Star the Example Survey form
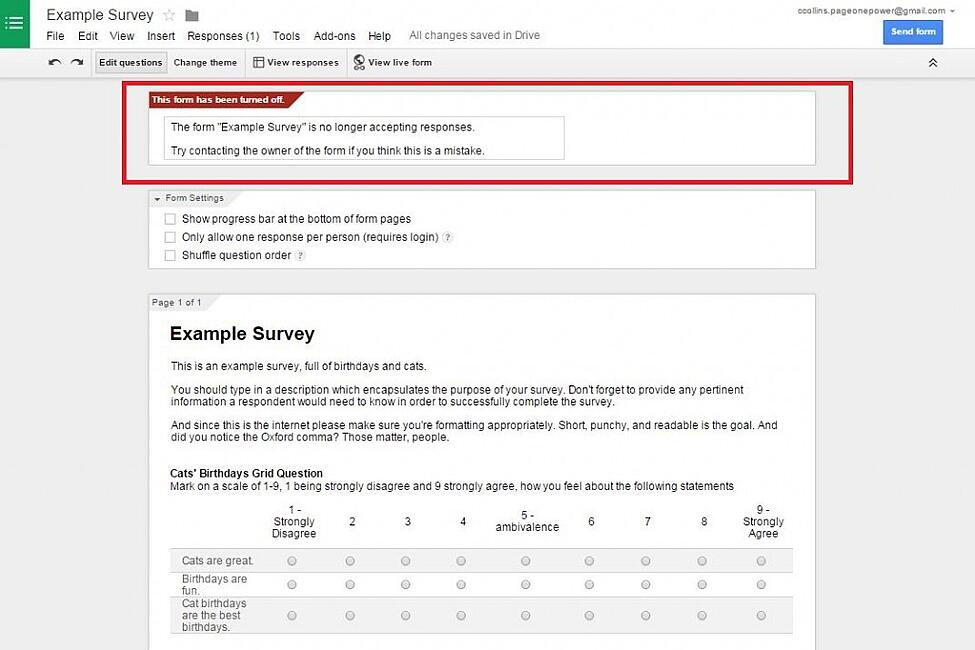Viewport: 975px width, 650px height. pyautogui.click(x=170, y=14)
